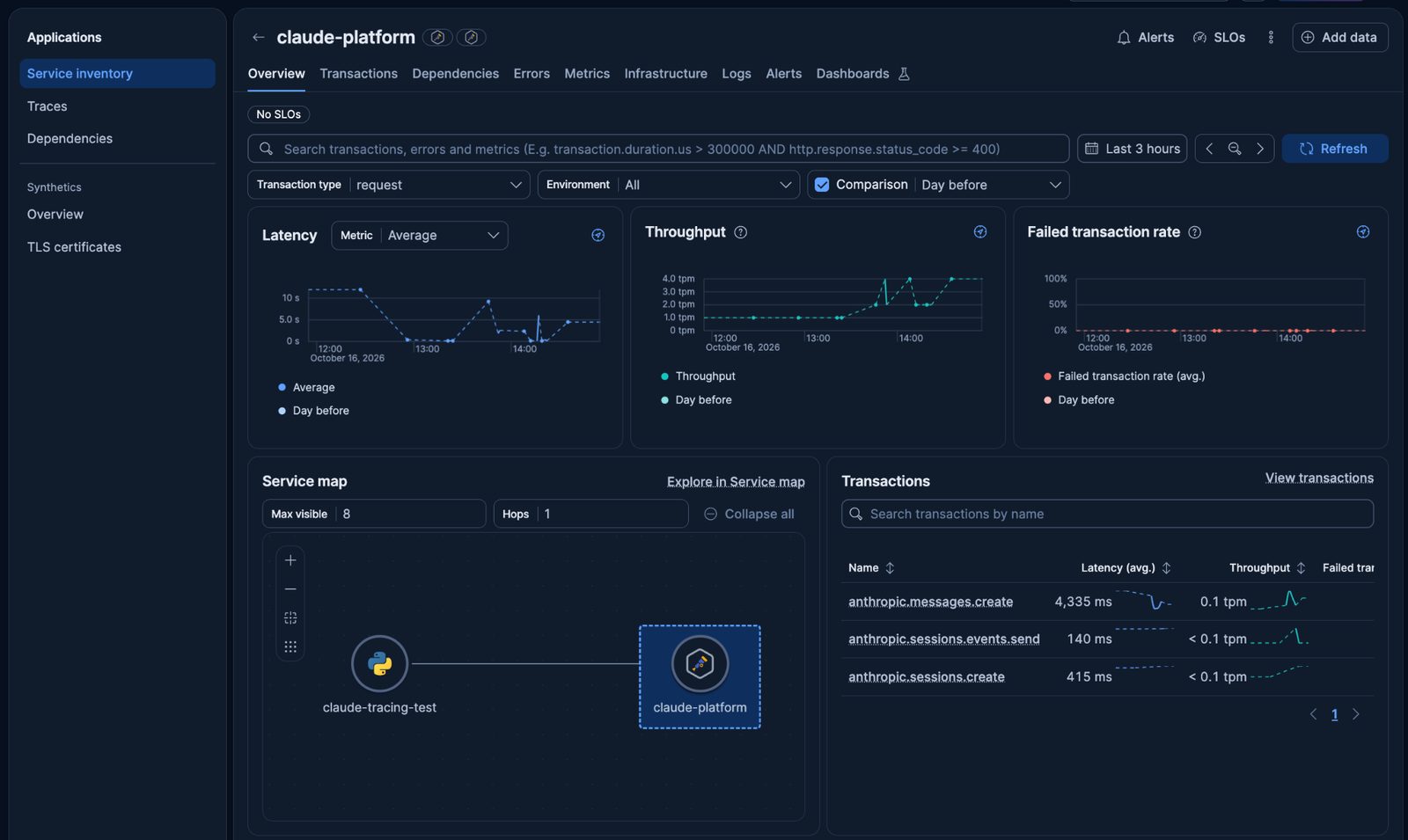Open the Transaction type dropdown
Screen dimensions: 1408x840
(x=389, y=185)
